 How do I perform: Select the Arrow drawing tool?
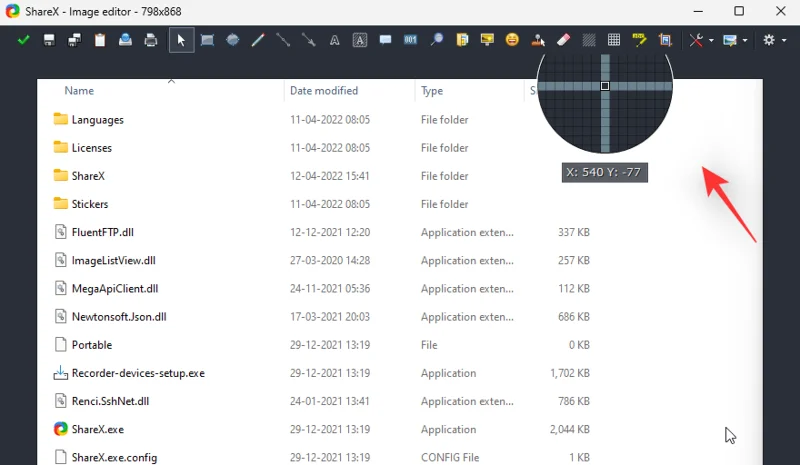tap(308, 40)
